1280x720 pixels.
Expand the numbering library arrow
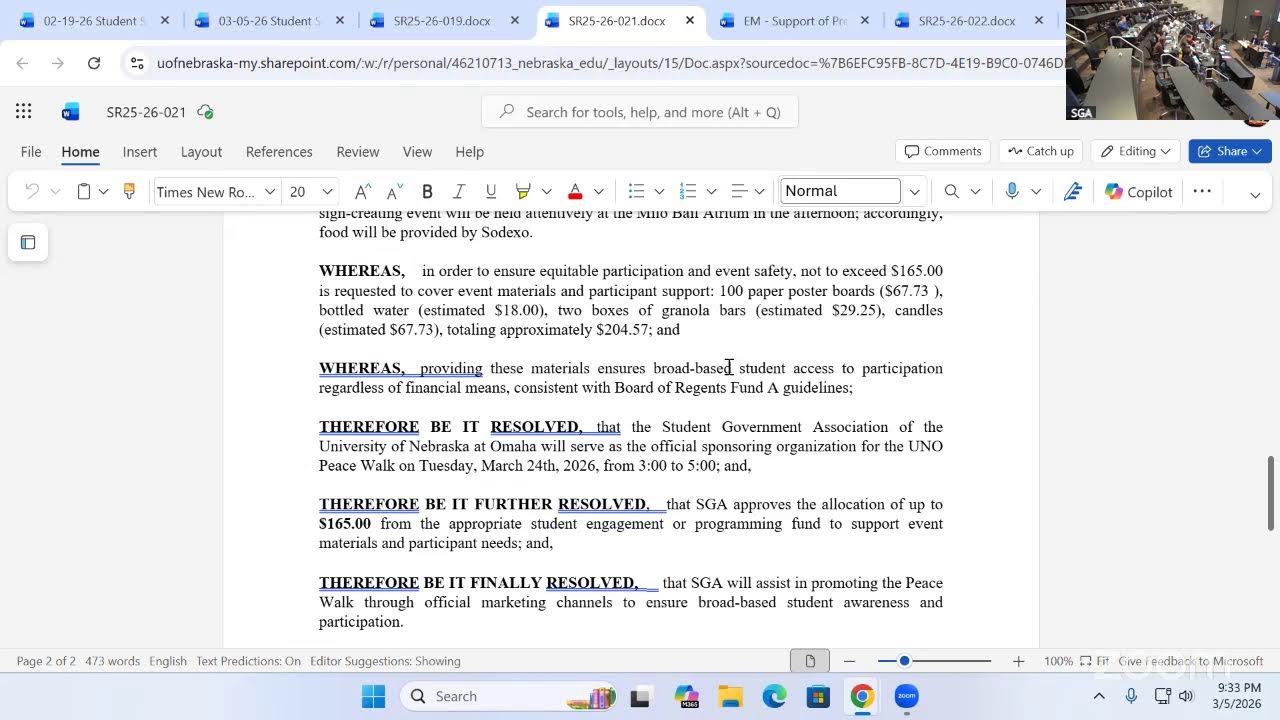[x=711, y=192]
